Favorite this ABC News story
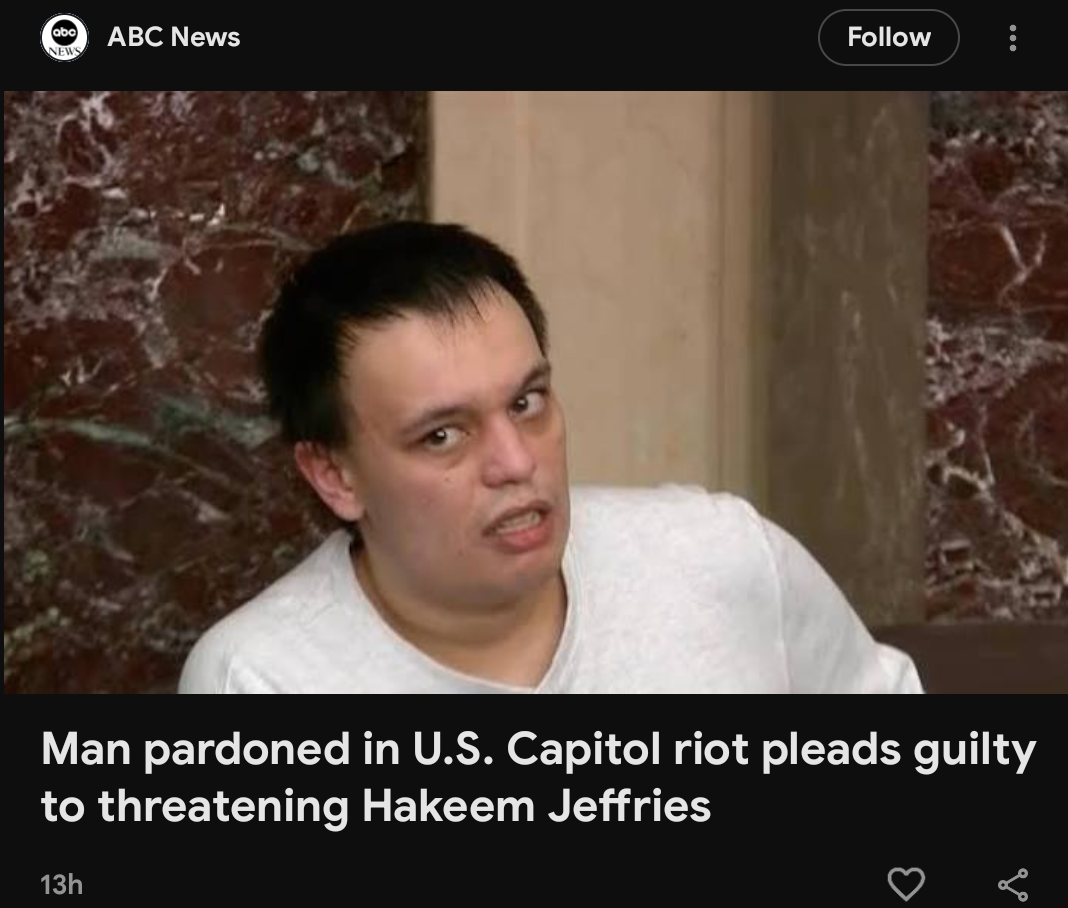 click(x=906, y=883)
